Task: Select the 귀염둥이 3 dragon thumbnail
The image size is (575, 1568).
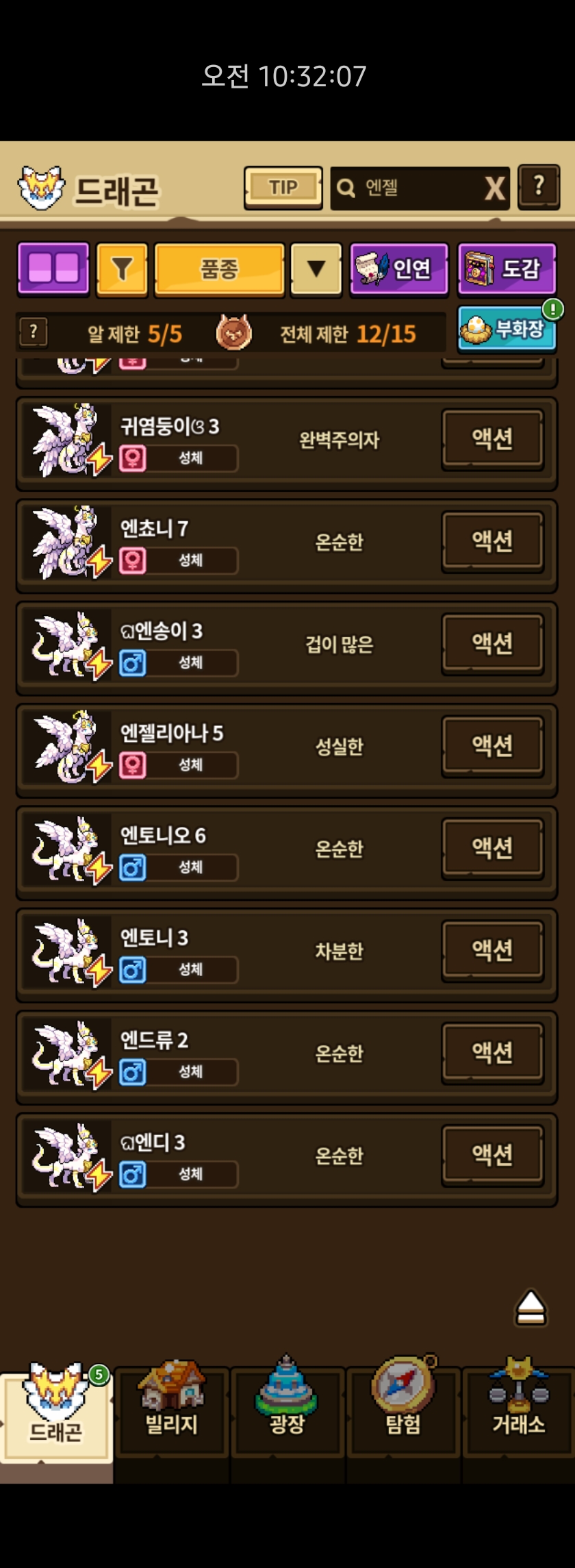Action: pos(68,440)
